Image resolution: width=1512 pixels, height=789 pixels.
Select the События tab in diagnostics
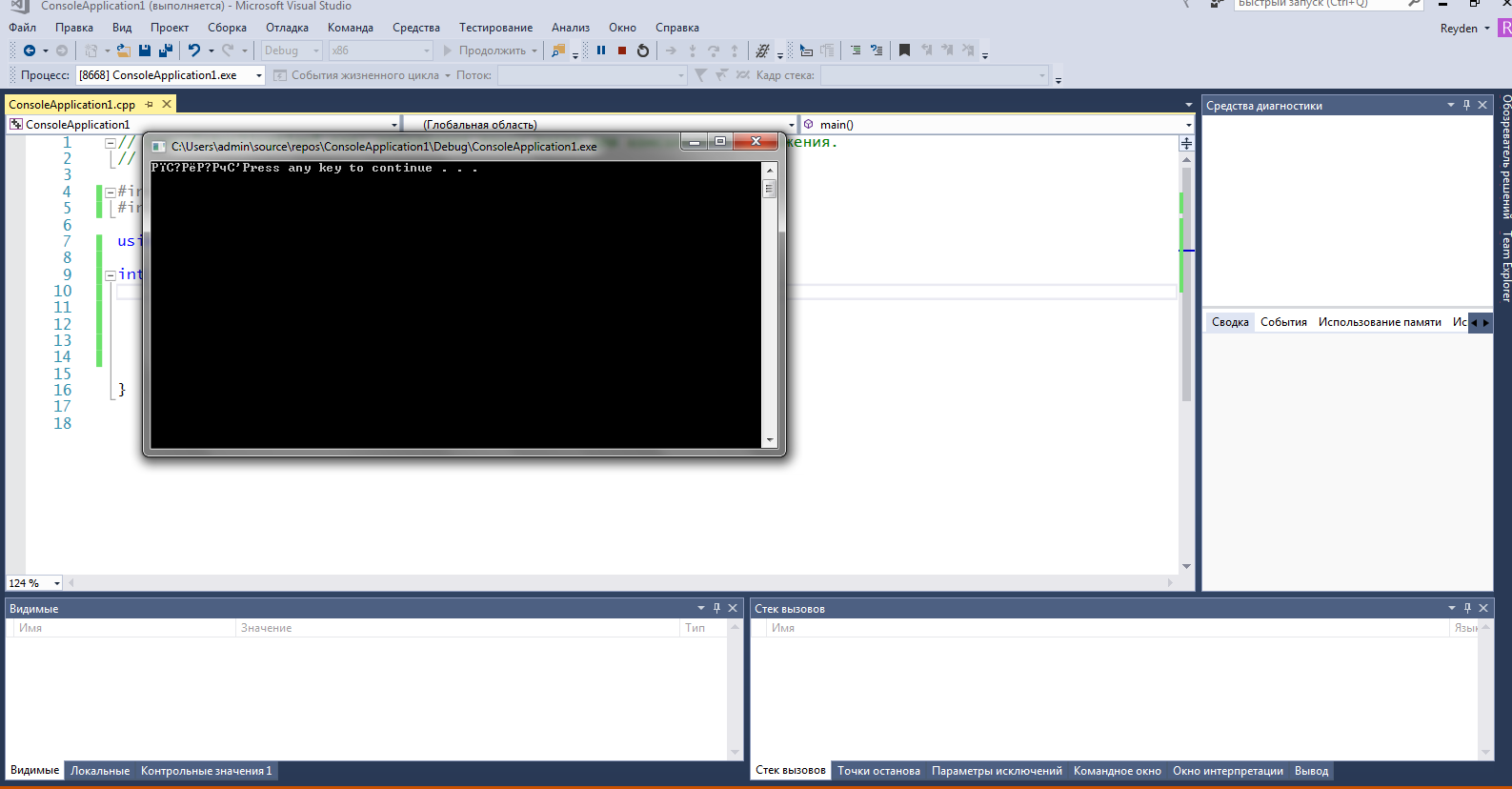[x=1283, y=322]
